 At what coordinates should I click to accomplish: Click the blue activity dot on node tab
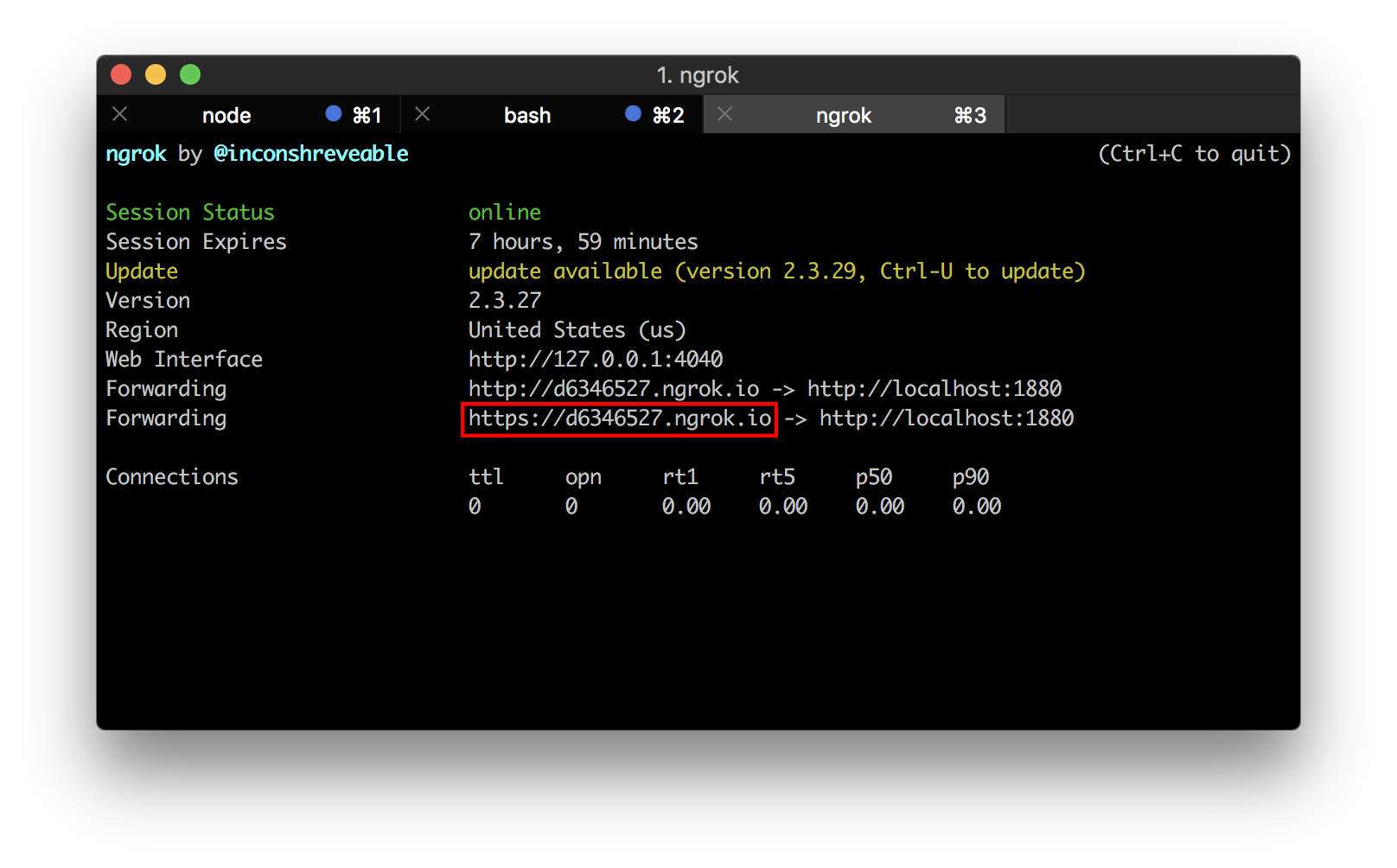pyautogui.click(x=333, y=113)
